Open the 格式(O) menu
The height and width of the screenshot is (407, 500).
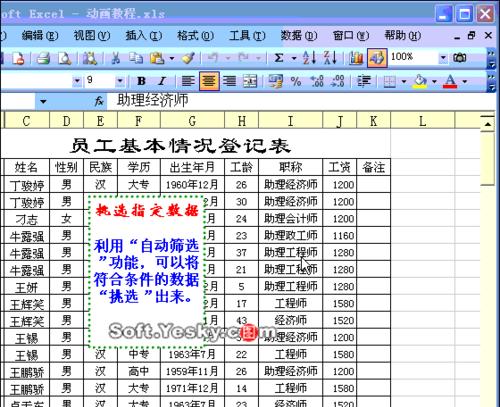tap(196, 35)
